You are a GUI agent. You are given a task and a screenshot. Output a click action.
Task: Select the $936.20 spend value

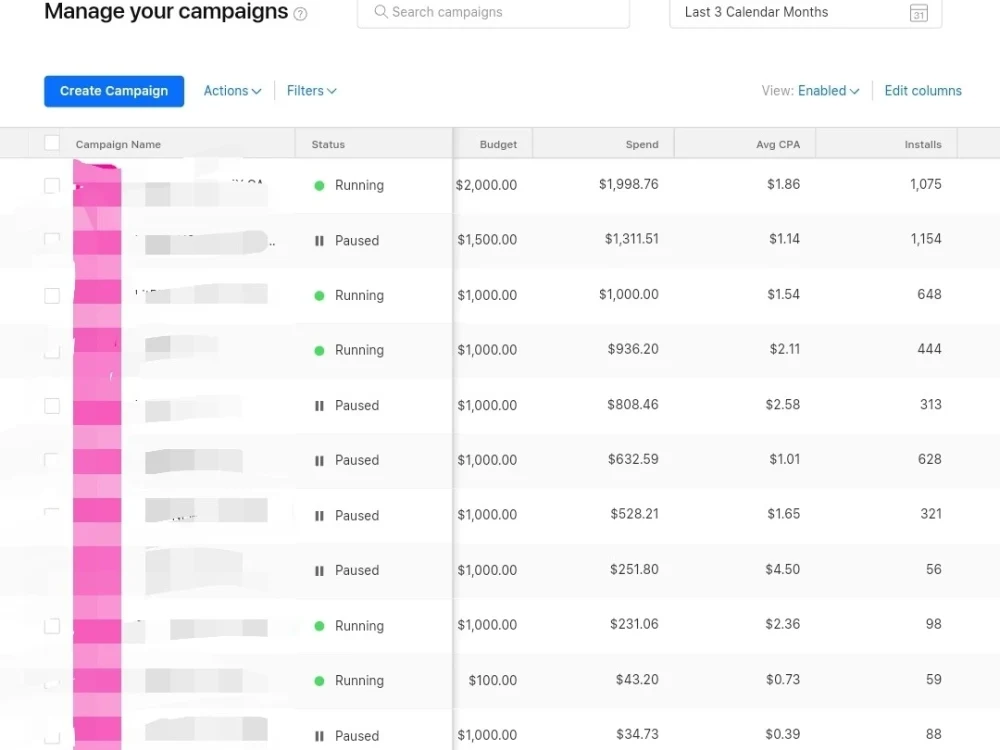633,349
